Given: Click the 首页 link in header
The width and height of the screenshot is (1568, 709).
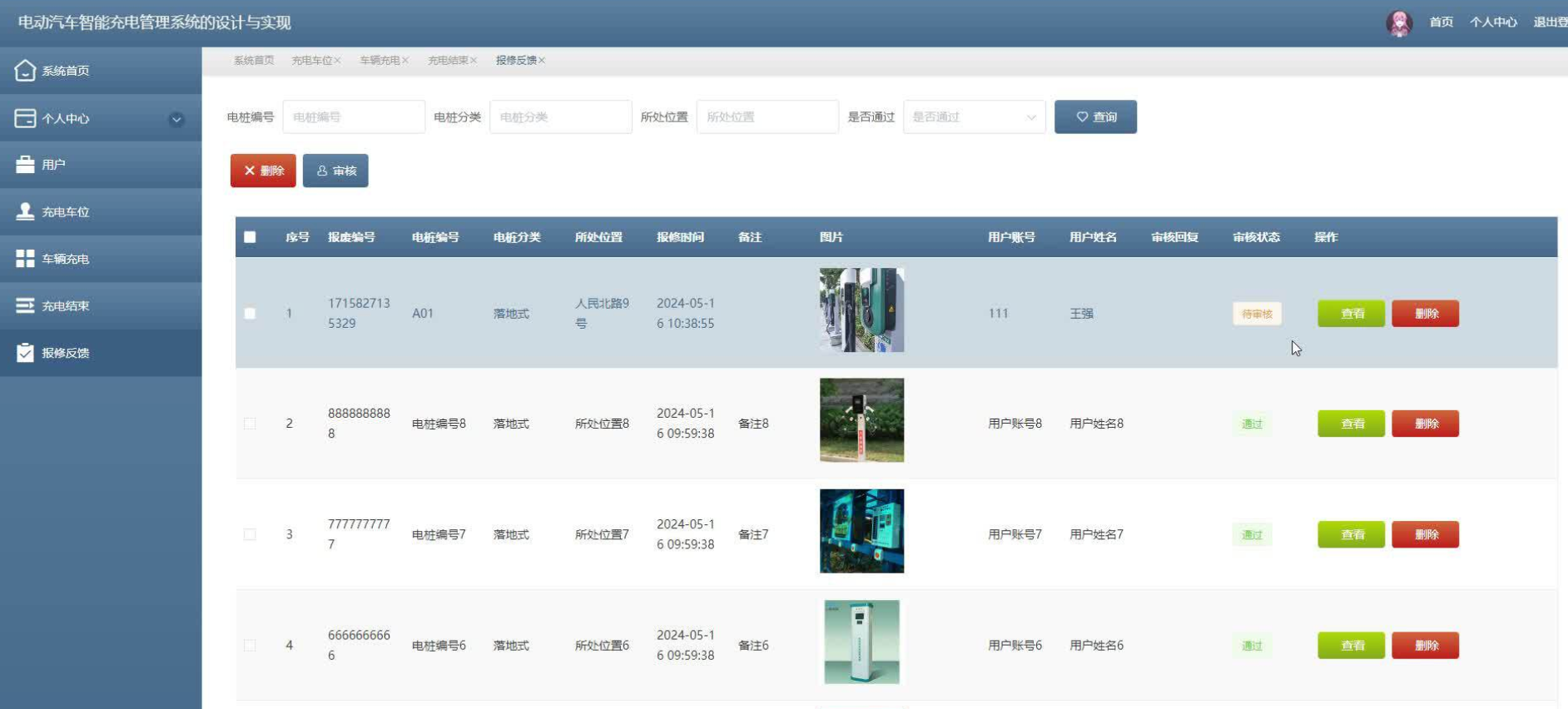Looking at the screenshot, I should [x=1441, y=22].
